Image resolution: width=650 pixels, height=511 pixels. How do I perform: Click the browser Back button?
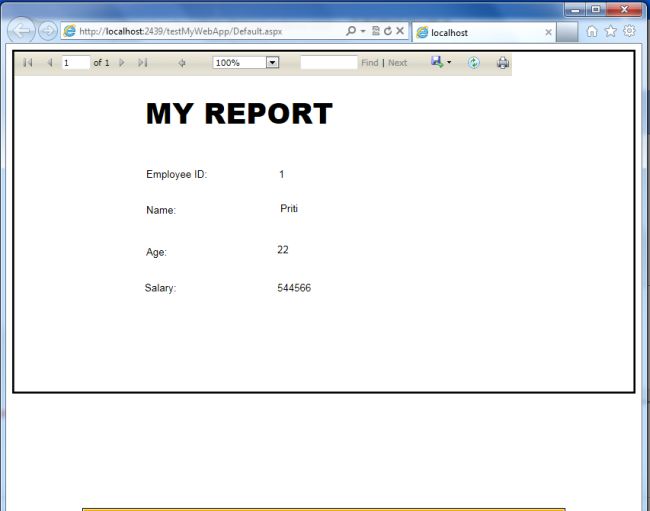(21, 30)
